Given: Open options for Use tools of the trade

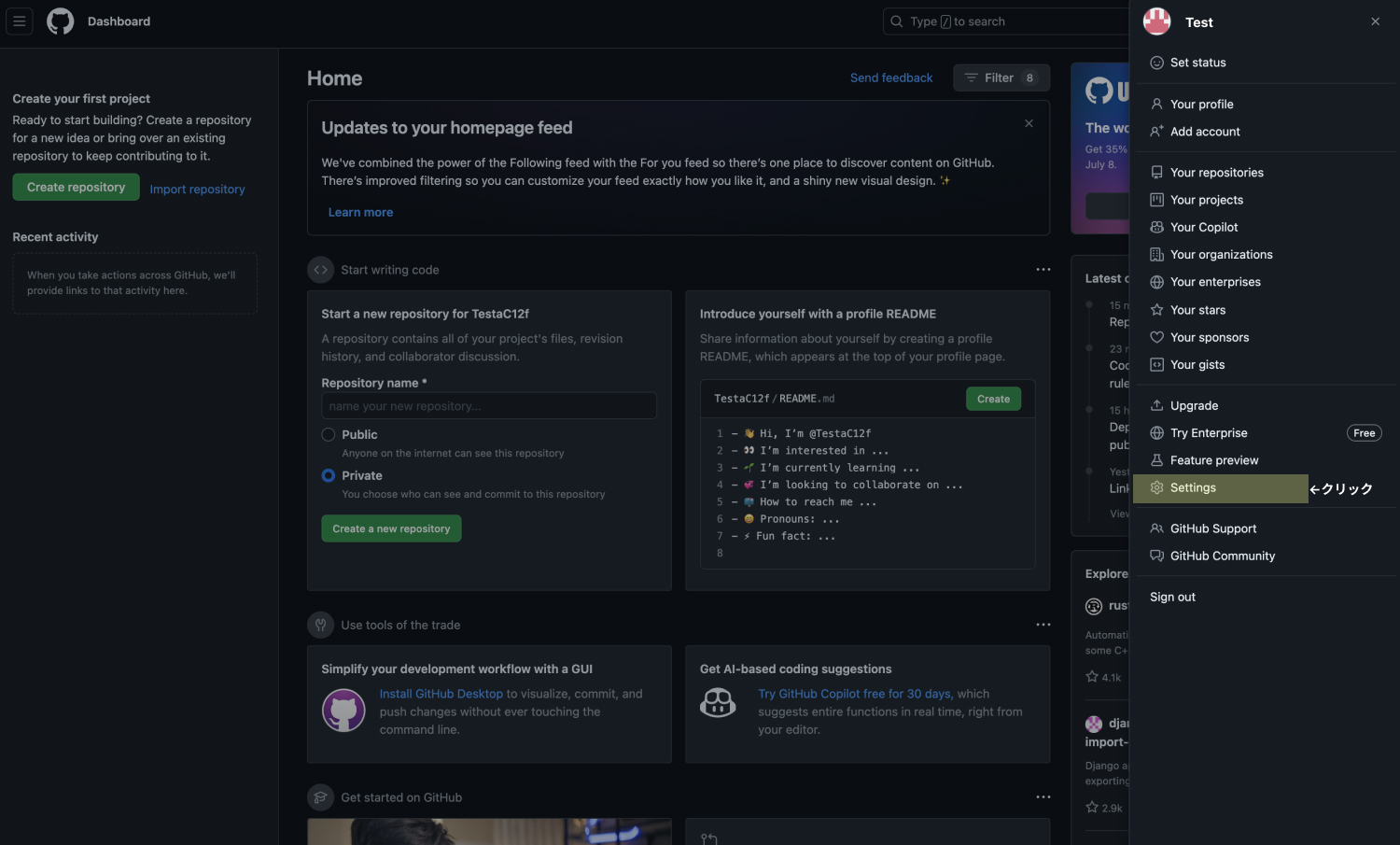Looking at the screenshot, I should [x=1043, y=624].
